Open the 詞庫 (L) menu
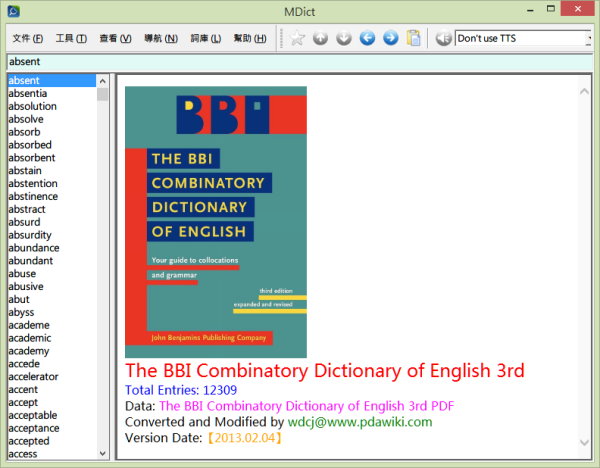Viewport: 600px width, 468px height. tap(206, 38)
